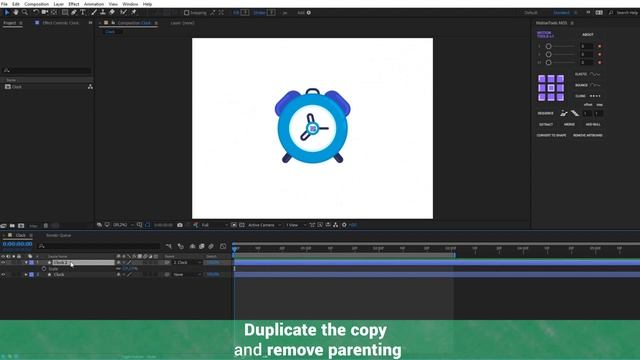
Task: Select the Zoom magnifier tool
Action: (25, 13)
